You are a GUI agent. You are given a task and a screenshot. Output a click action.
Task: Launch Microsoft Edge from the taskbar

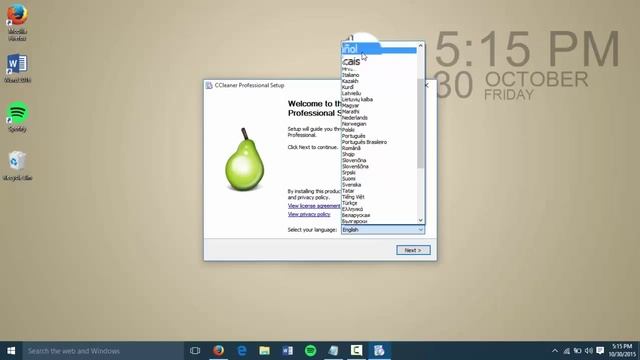point(242,351)
